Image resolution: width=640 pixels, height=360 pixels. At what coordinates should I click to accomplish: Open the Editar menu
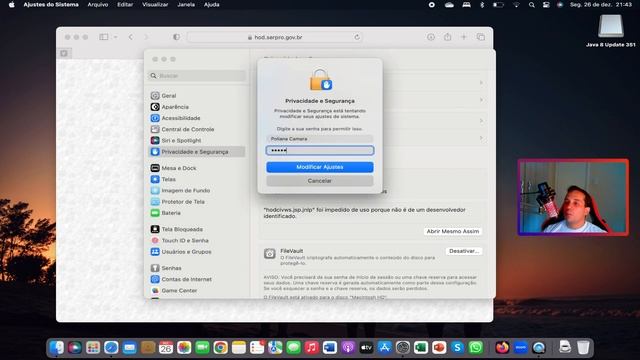tap(125, 4)
